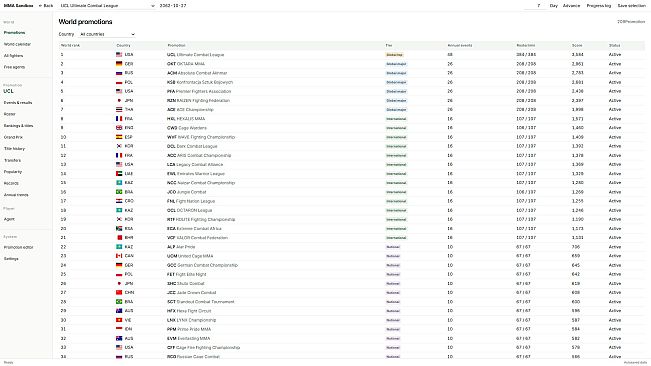Screen dimensions: 651x366
Task: Click the Fight Elite Night promotion name
Action: coord(186,274)
